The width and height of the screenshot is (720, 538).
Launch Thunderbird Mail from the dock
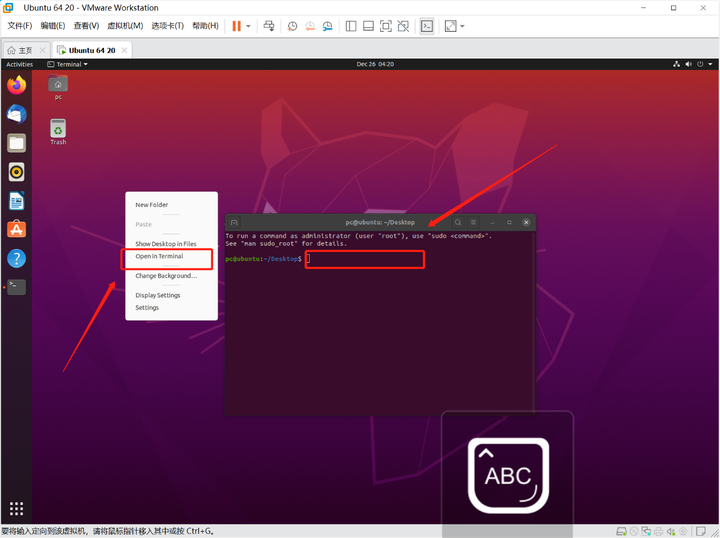(x=17, y=114)
